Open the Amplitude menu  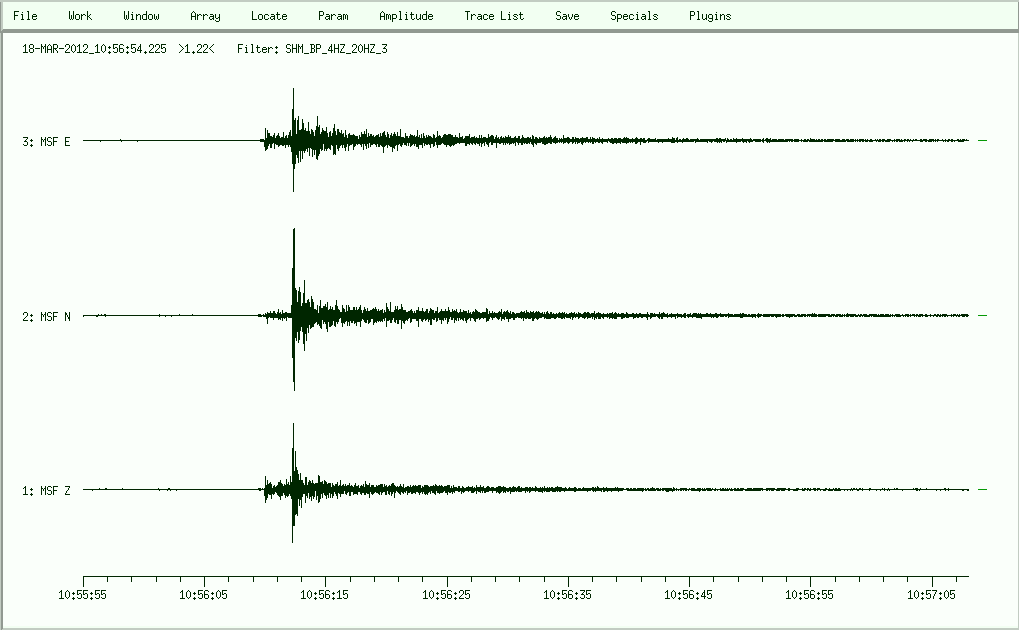click(406, 16)
